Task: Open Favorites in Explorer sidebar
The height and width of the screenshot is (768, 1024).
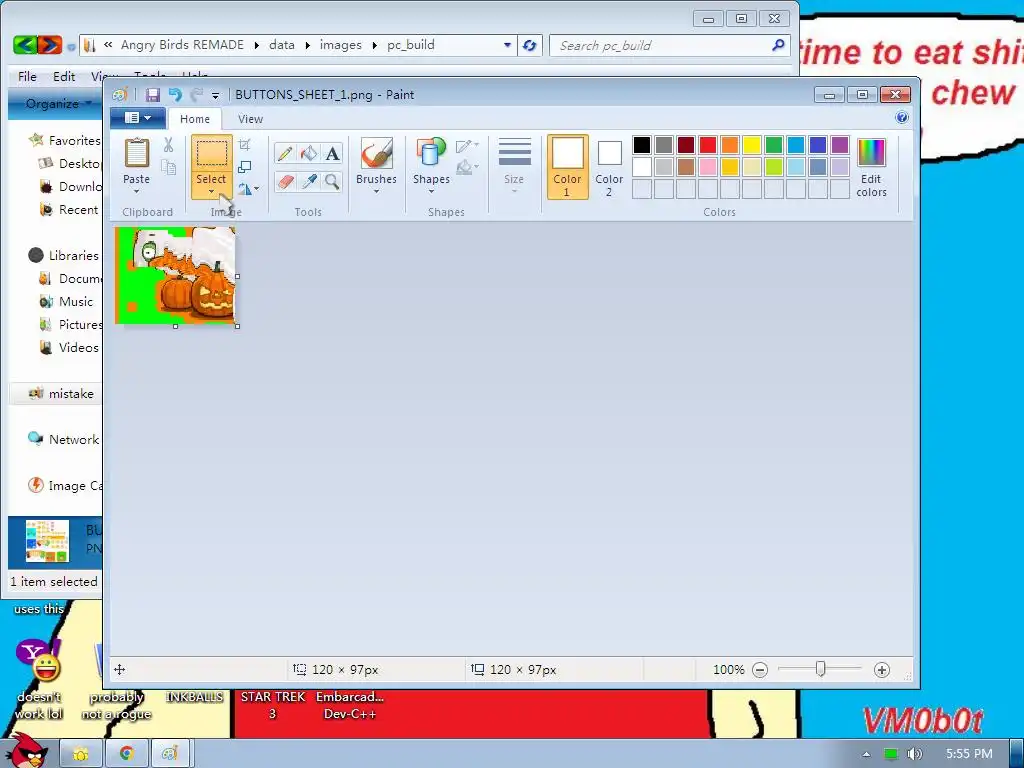Action: [x=74, y=140]
